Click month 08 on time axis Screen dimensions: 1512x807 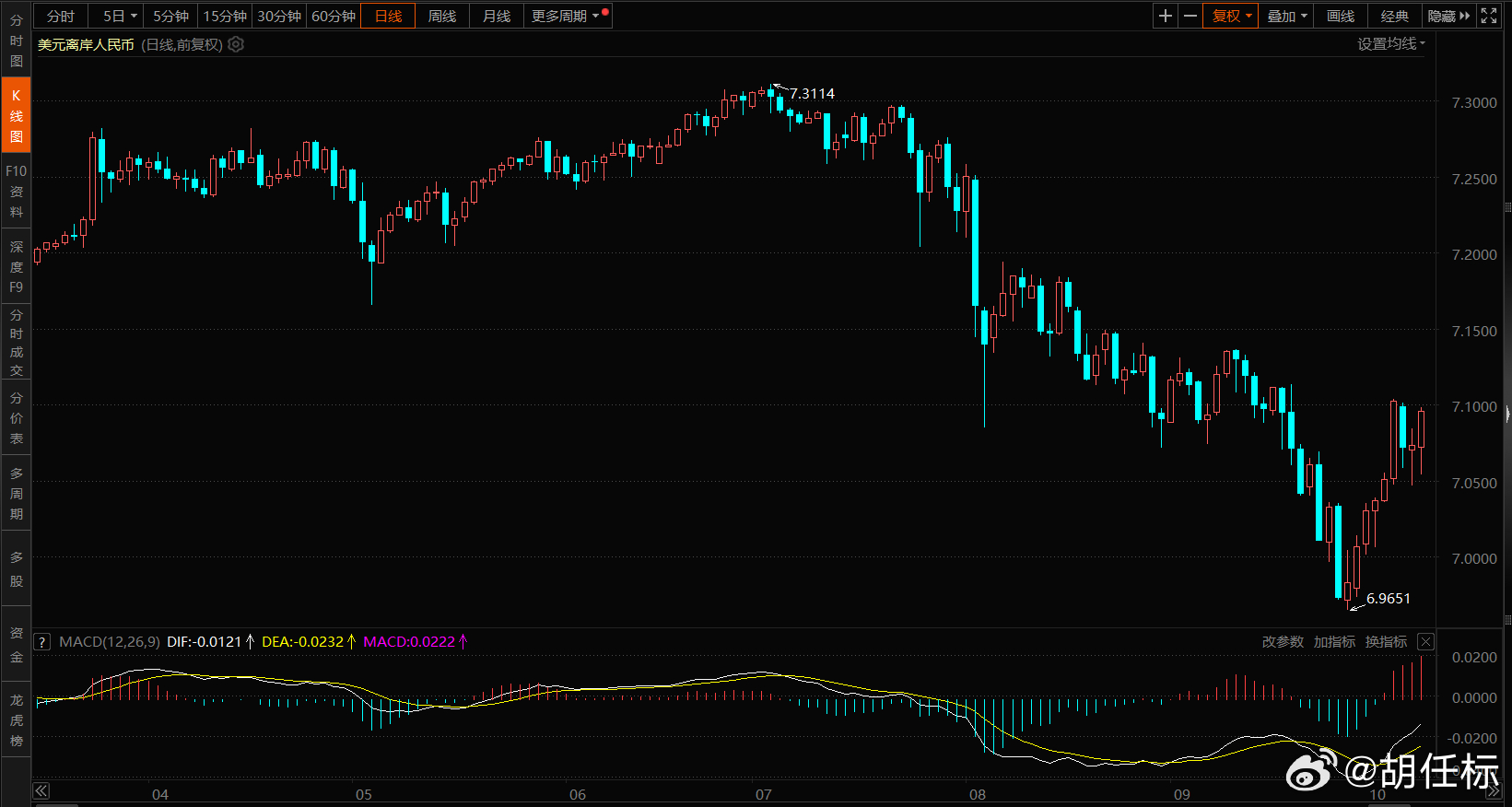coord(978,794)
